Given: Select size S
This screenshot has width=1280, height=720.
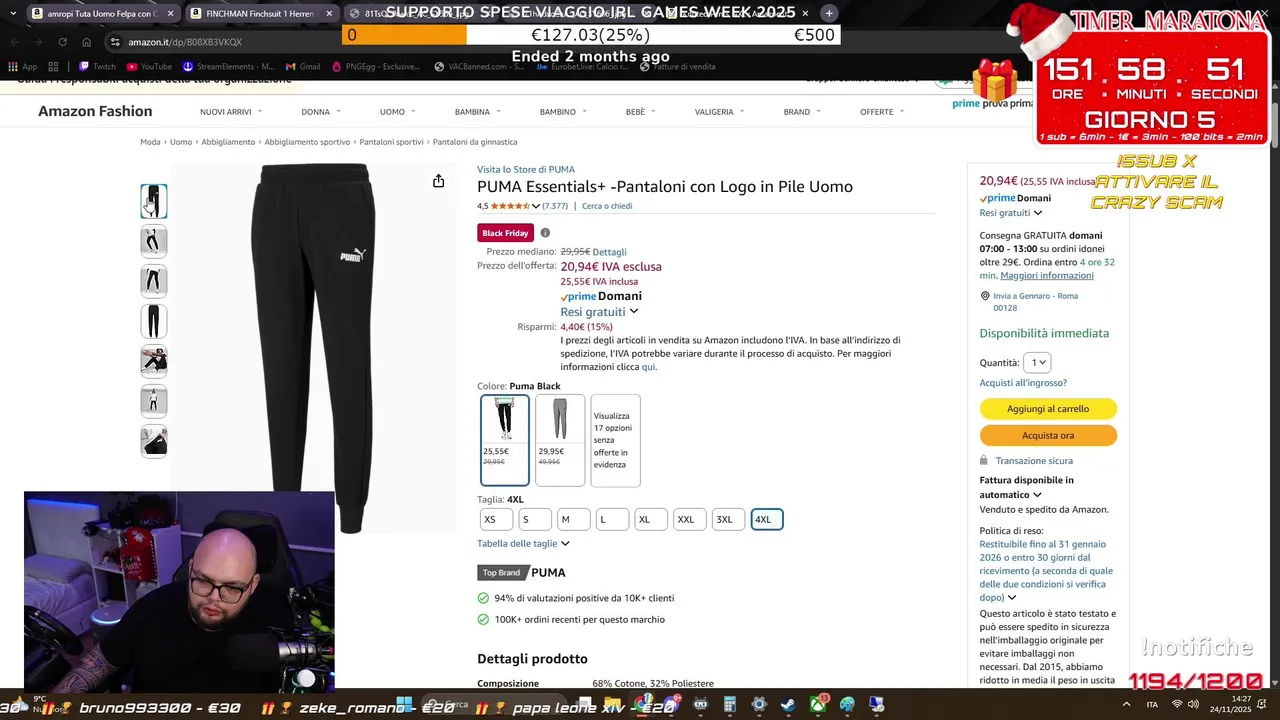Looking at the screenshot, I should point(534,519).
